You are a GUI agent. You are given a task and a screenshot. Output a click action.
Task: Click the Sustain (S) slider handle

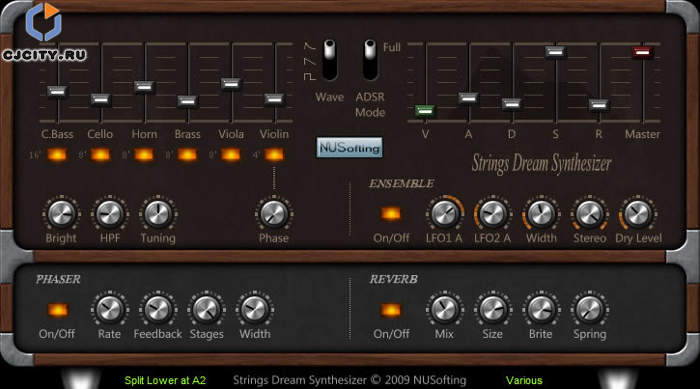(555, 52)
